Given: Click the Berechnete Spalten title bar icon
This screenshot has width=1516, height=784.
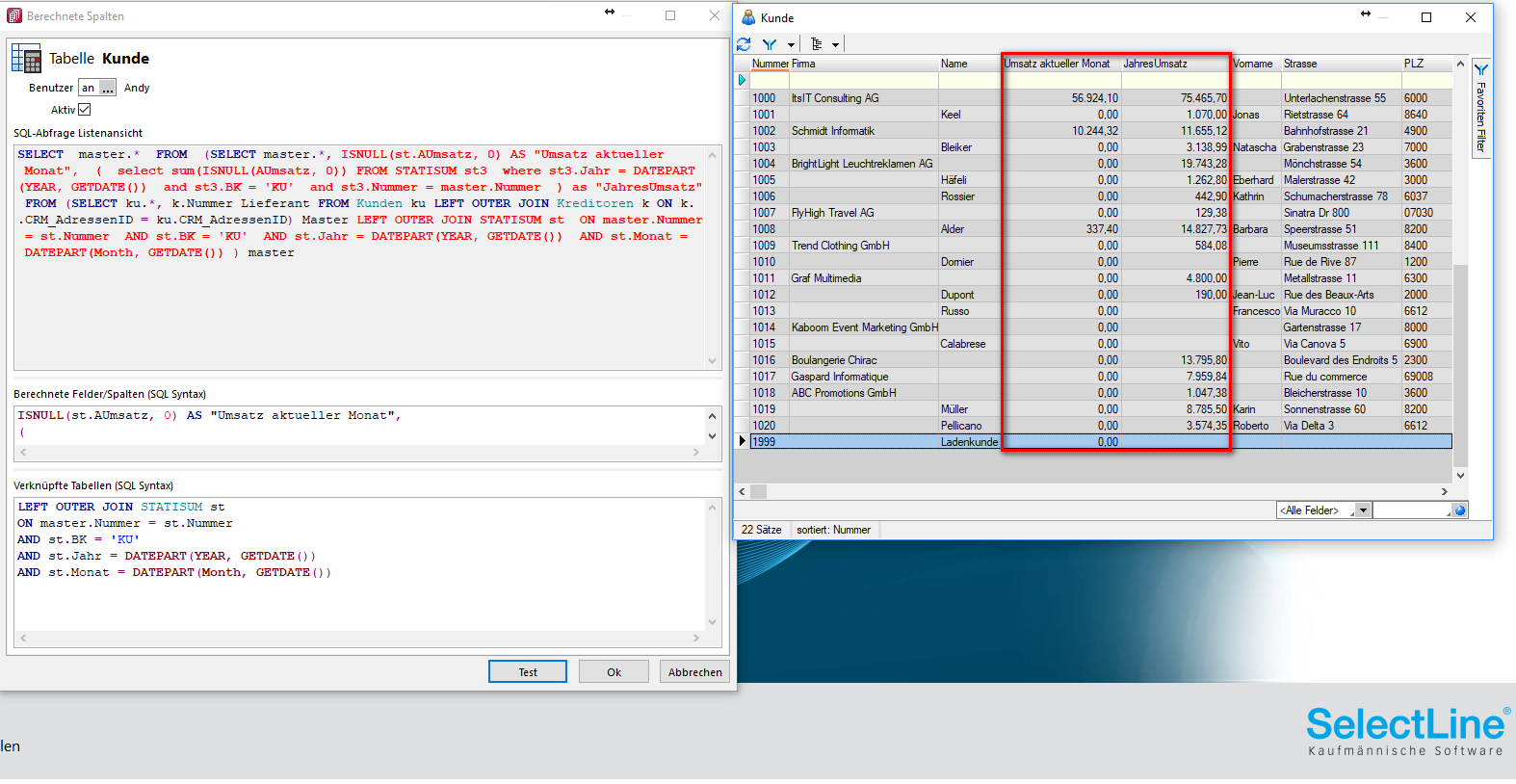Looking at the screenshot, I should click(x=14, y=15).
